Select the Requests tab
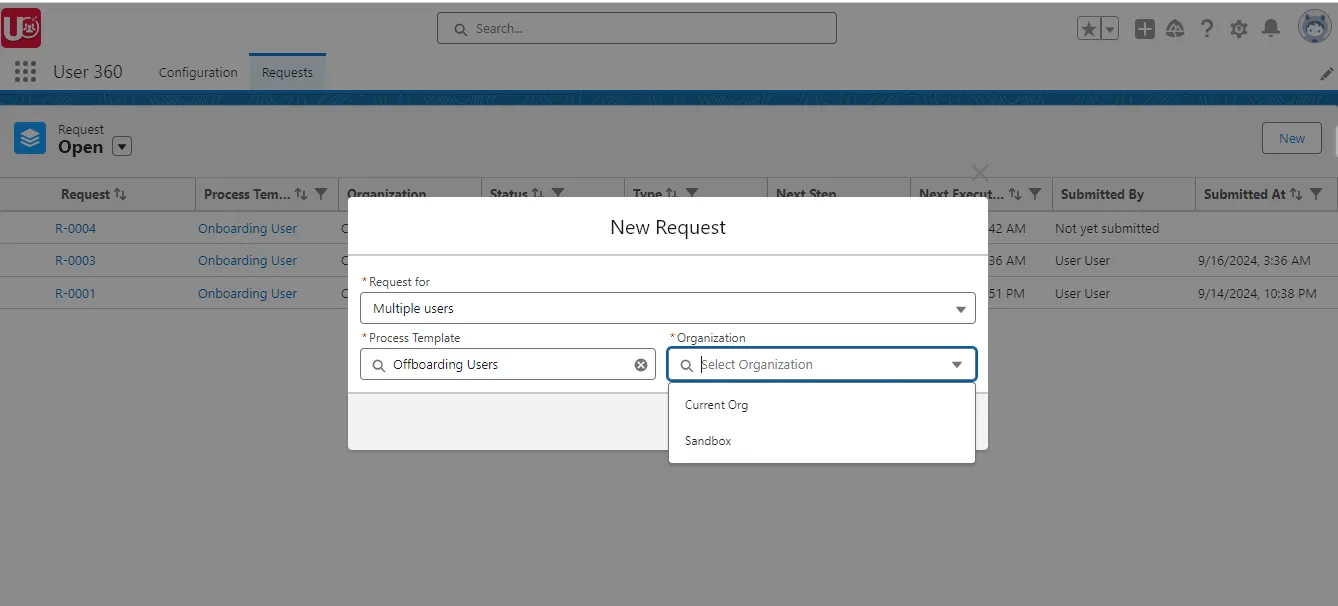Image resolution: width=1338 pixels, height=606 pixels. point(287,72)
